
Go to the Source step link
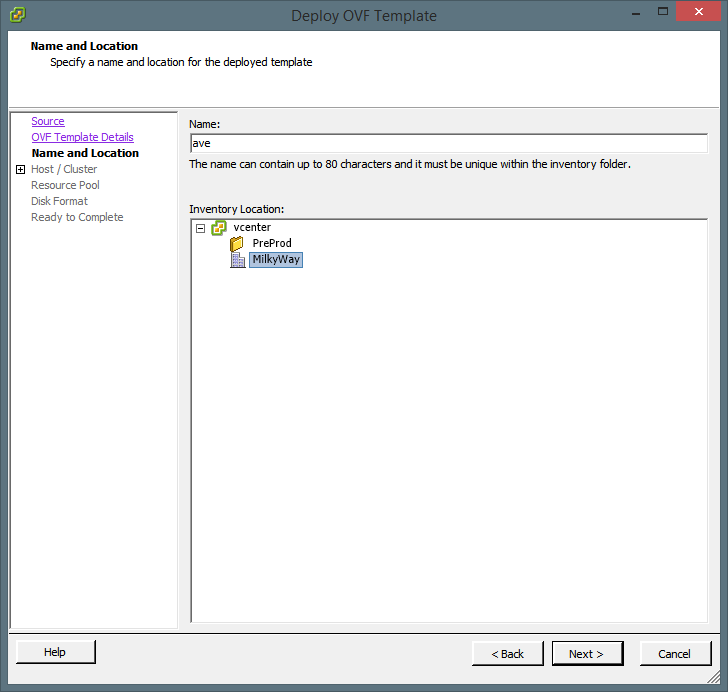pyautogui.click(x=47, y=121)
